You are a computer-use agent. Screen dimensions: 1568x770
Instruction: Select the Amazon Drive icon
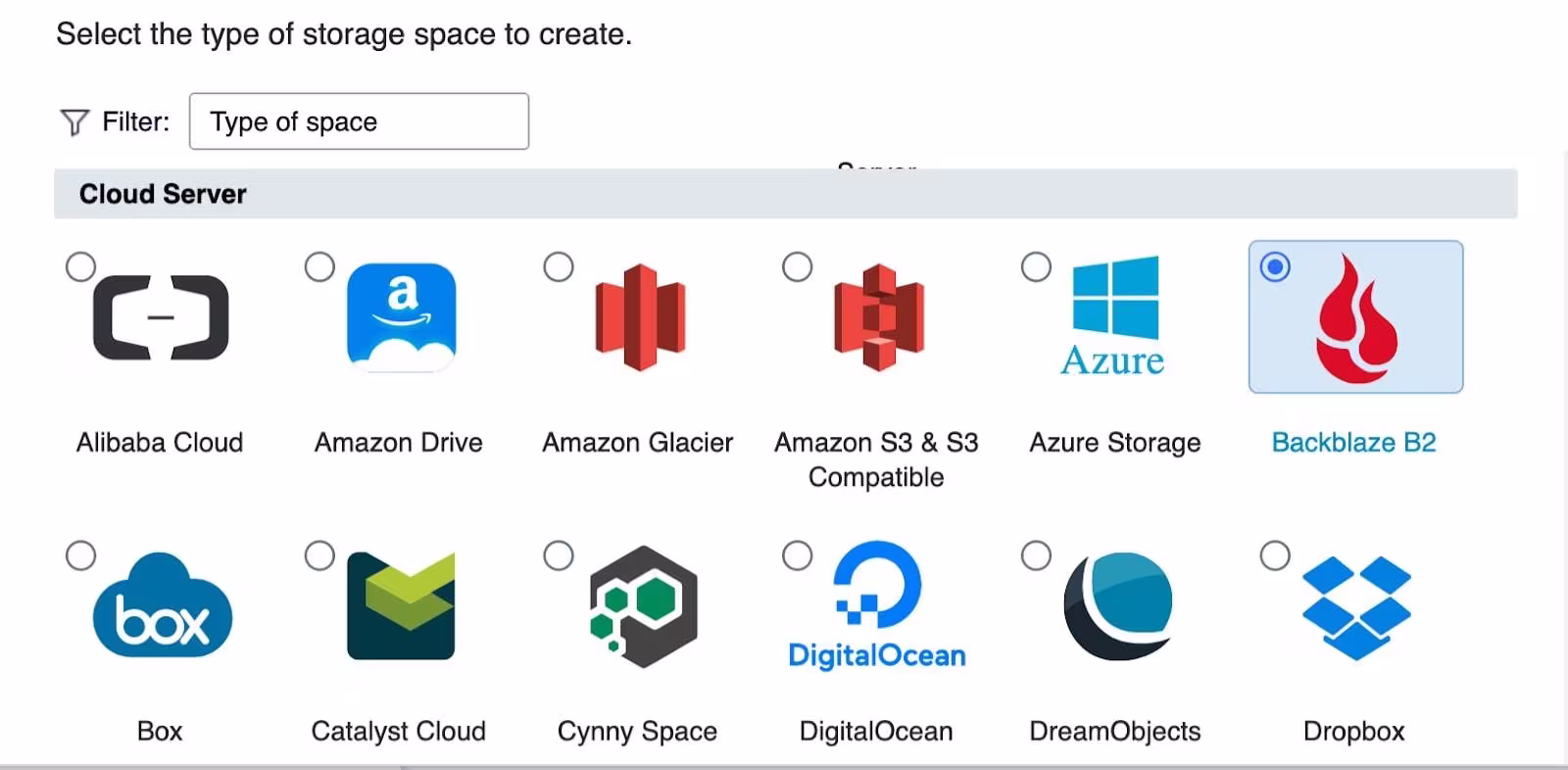coord(401,317)
